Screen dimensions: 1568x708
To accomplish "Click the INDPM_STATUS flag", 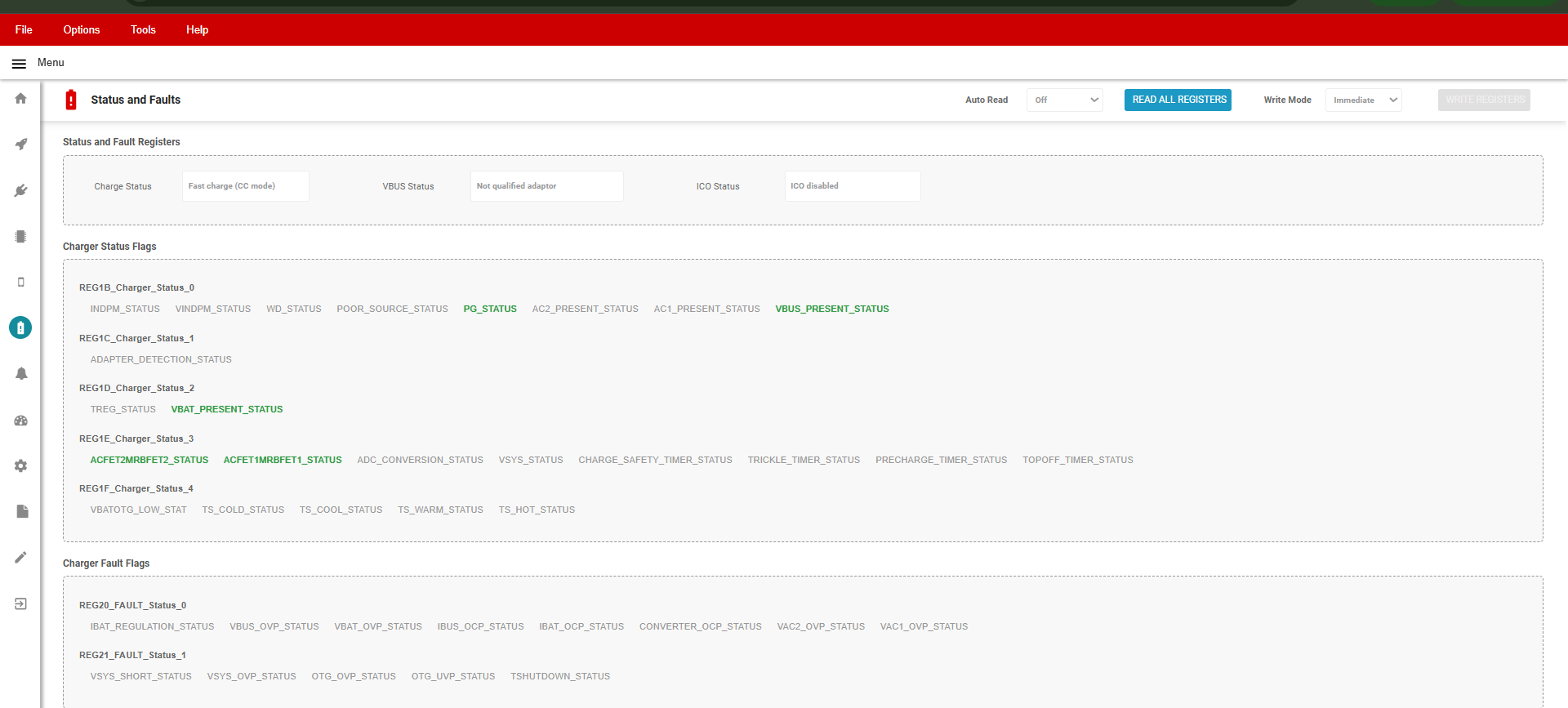I will click(x=125, y=309).
